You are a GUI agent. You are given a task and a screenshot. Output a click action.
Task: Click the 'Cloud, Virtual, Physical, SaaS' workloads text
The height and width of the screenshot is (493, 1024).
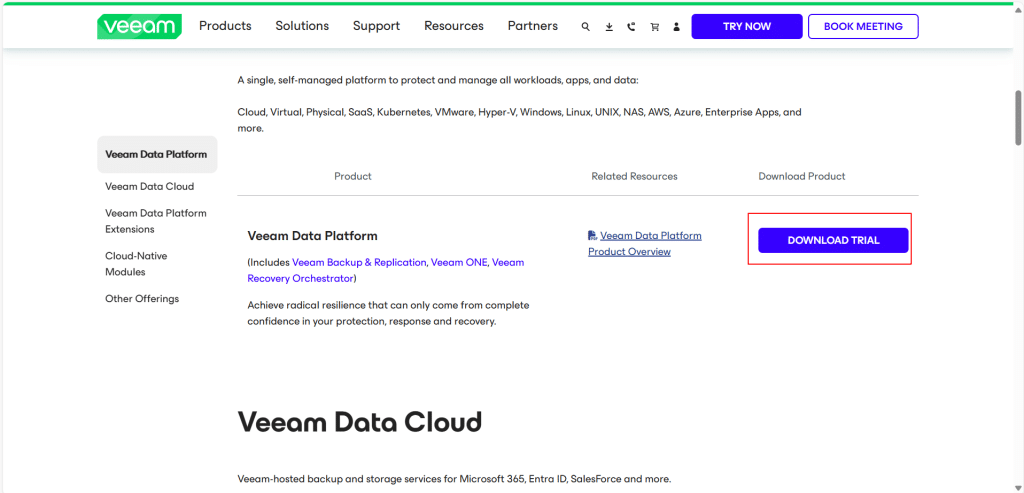point(519,120)
